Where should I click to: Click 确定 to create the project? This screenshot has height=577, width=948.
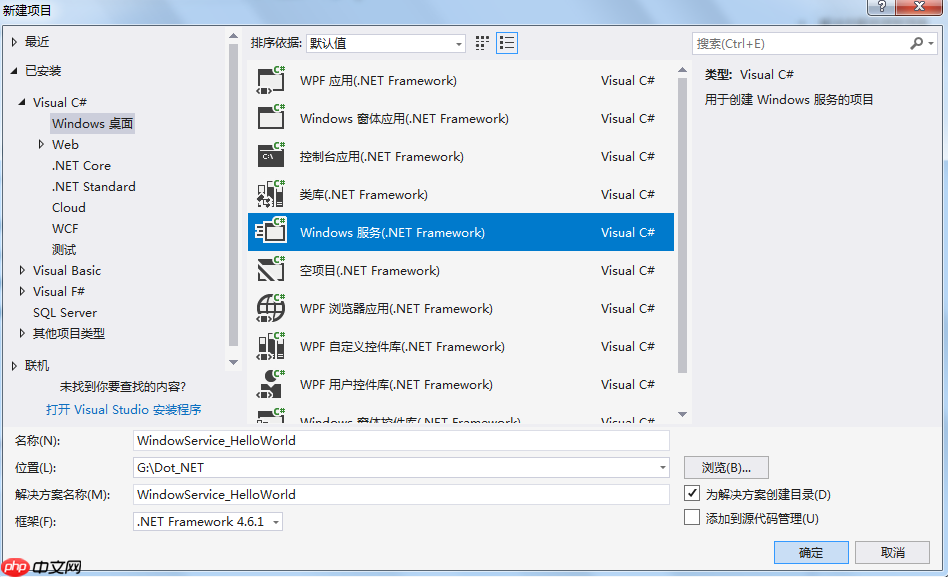(811, 552)
